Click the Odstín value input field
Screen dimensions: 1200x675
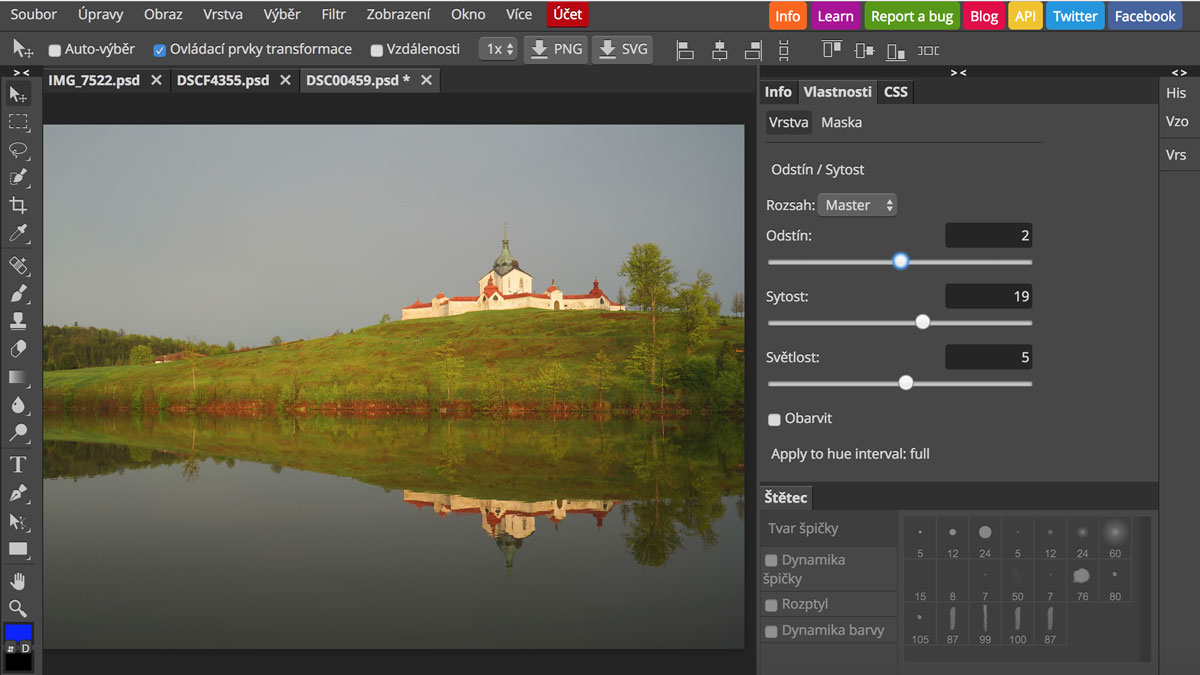point(988,236)
